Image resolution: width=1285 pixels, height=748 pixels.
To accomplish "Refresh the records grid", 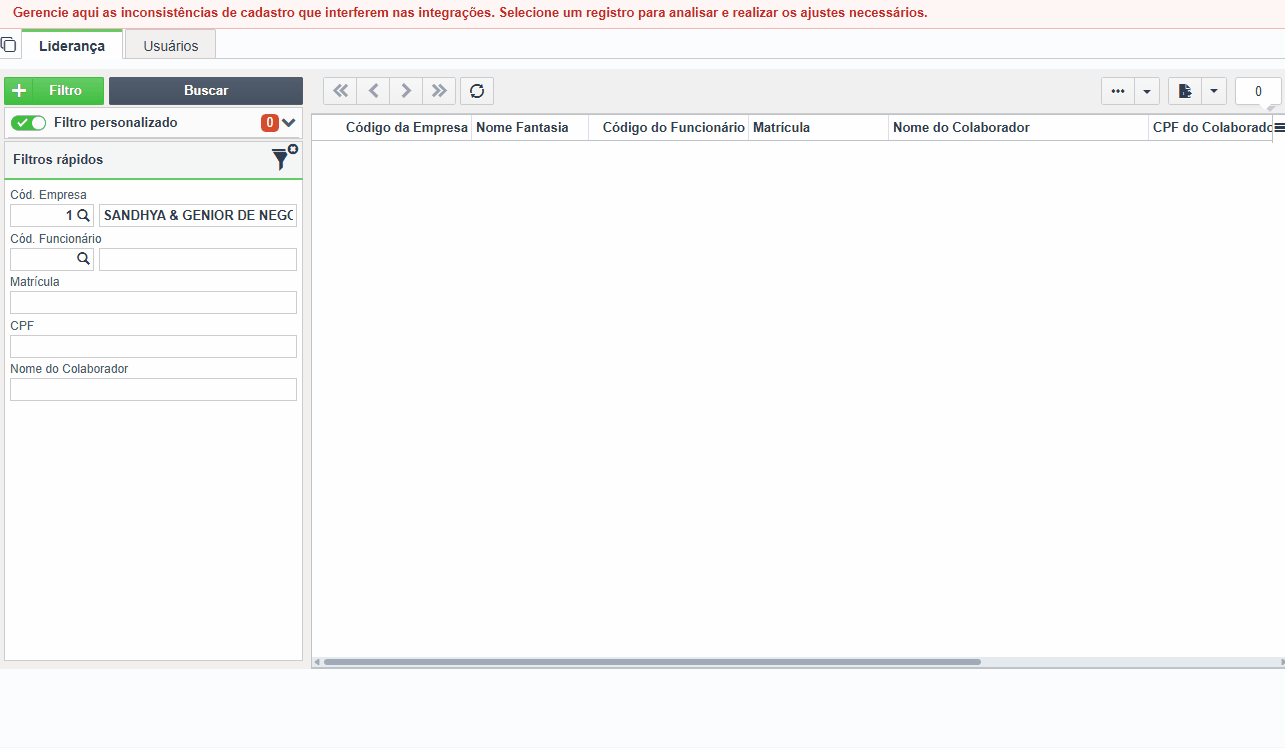I will point(477,91).
